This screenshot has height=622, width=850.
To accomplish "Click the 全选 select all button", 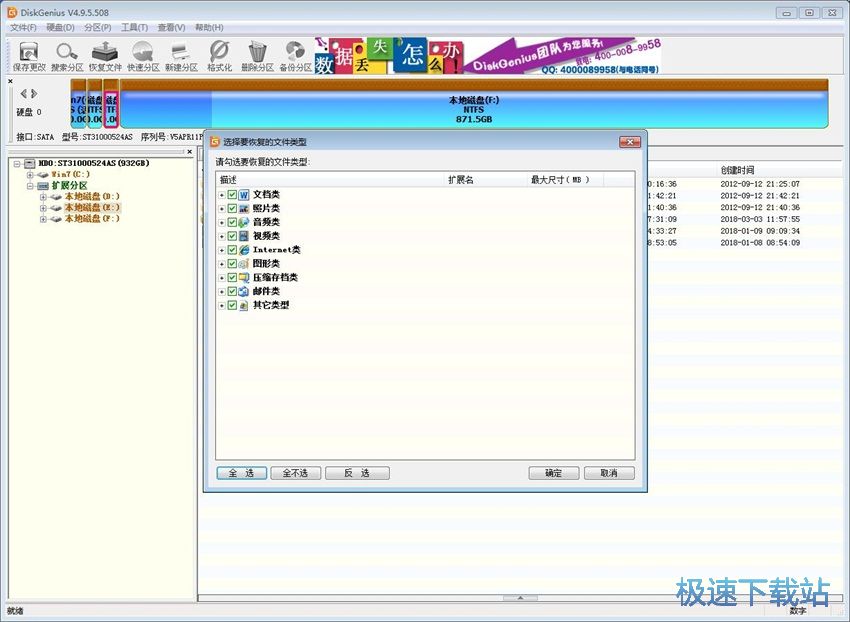I will pos(241,473).
